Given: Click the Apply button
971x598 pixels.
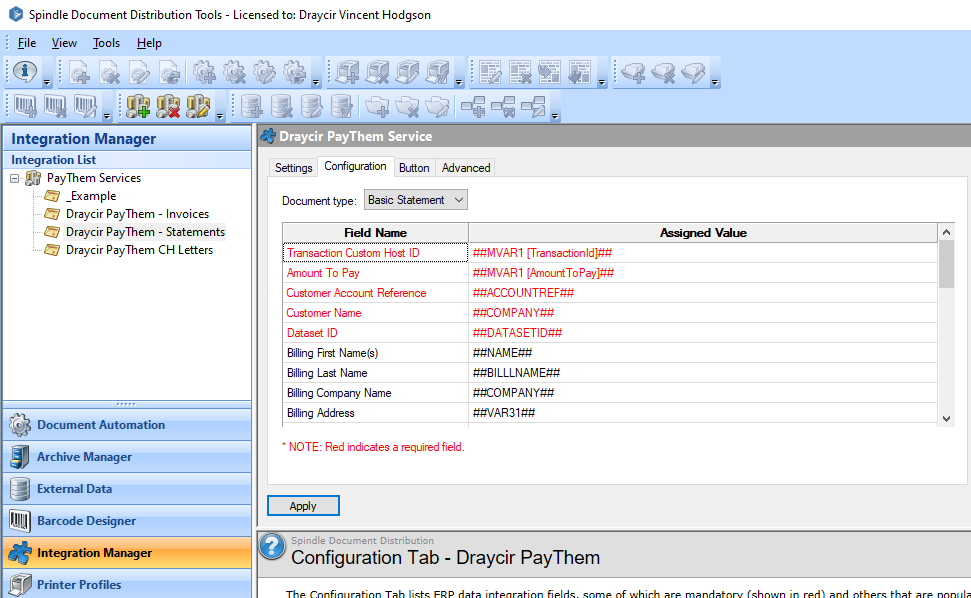Looking at the screenshot, I should pyautogui.click(x=303, y=506).
